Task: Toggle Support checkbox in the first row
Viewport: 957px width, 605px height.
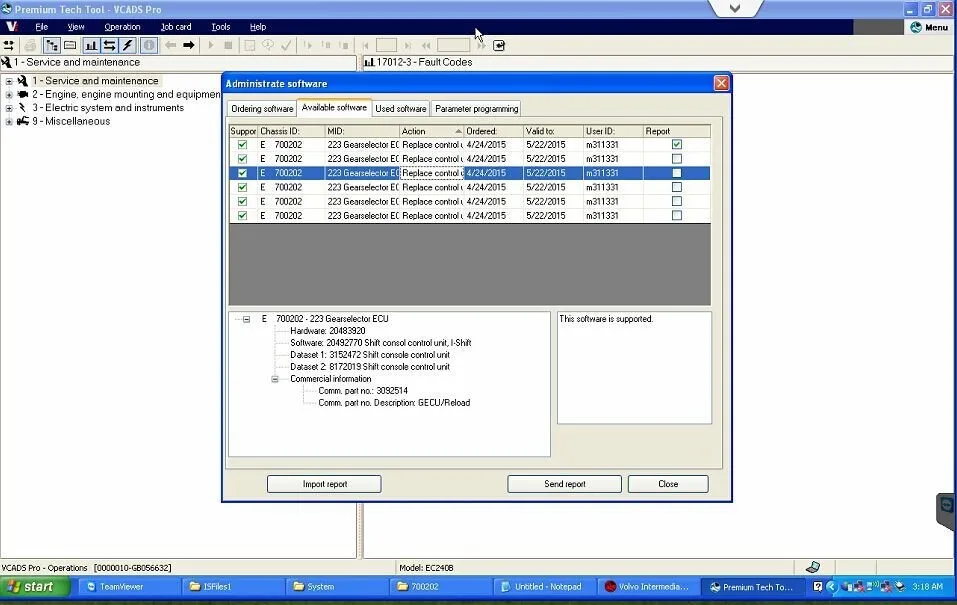Action: point(242,145)
